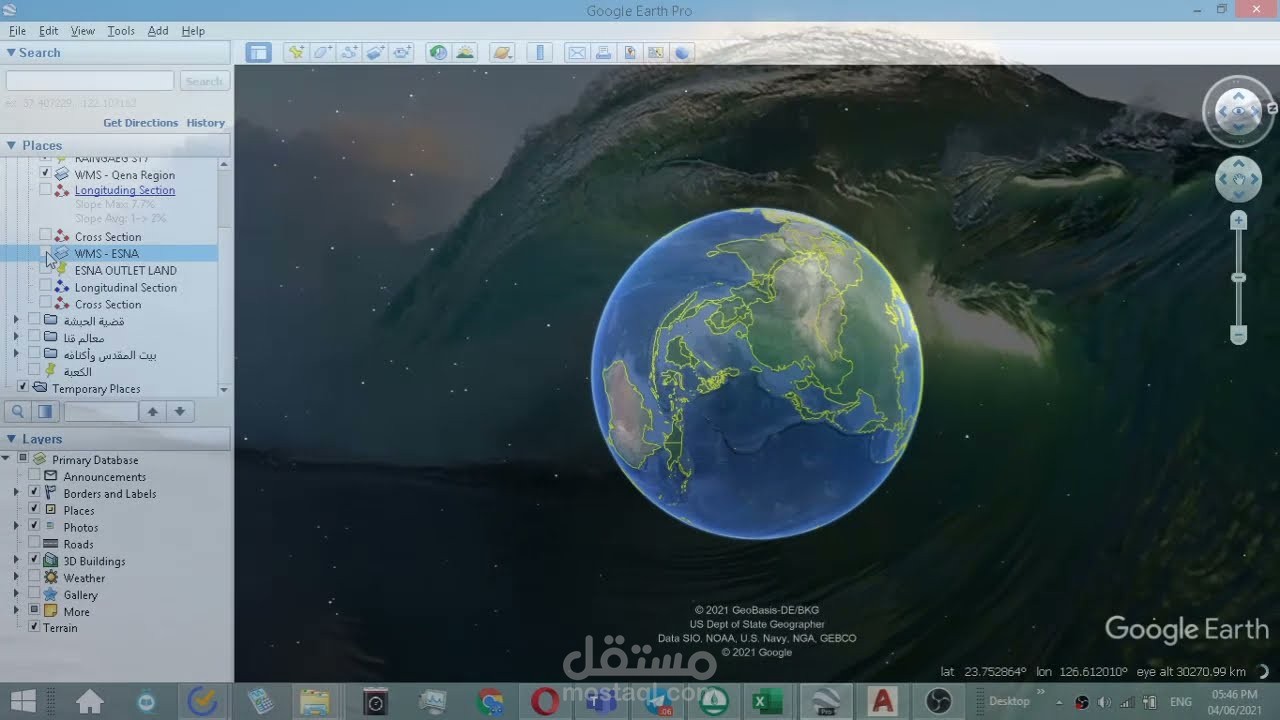Zoom in with the plus button
The image size is (1280, 720).
coord(1238,220)
